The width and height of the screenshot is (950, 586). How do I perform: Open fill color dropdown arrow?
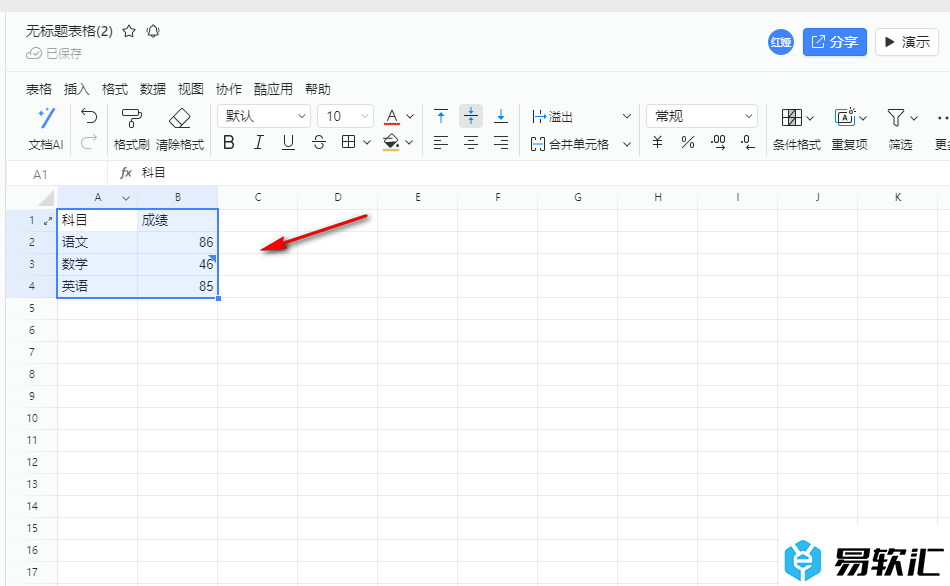[410, 142]
